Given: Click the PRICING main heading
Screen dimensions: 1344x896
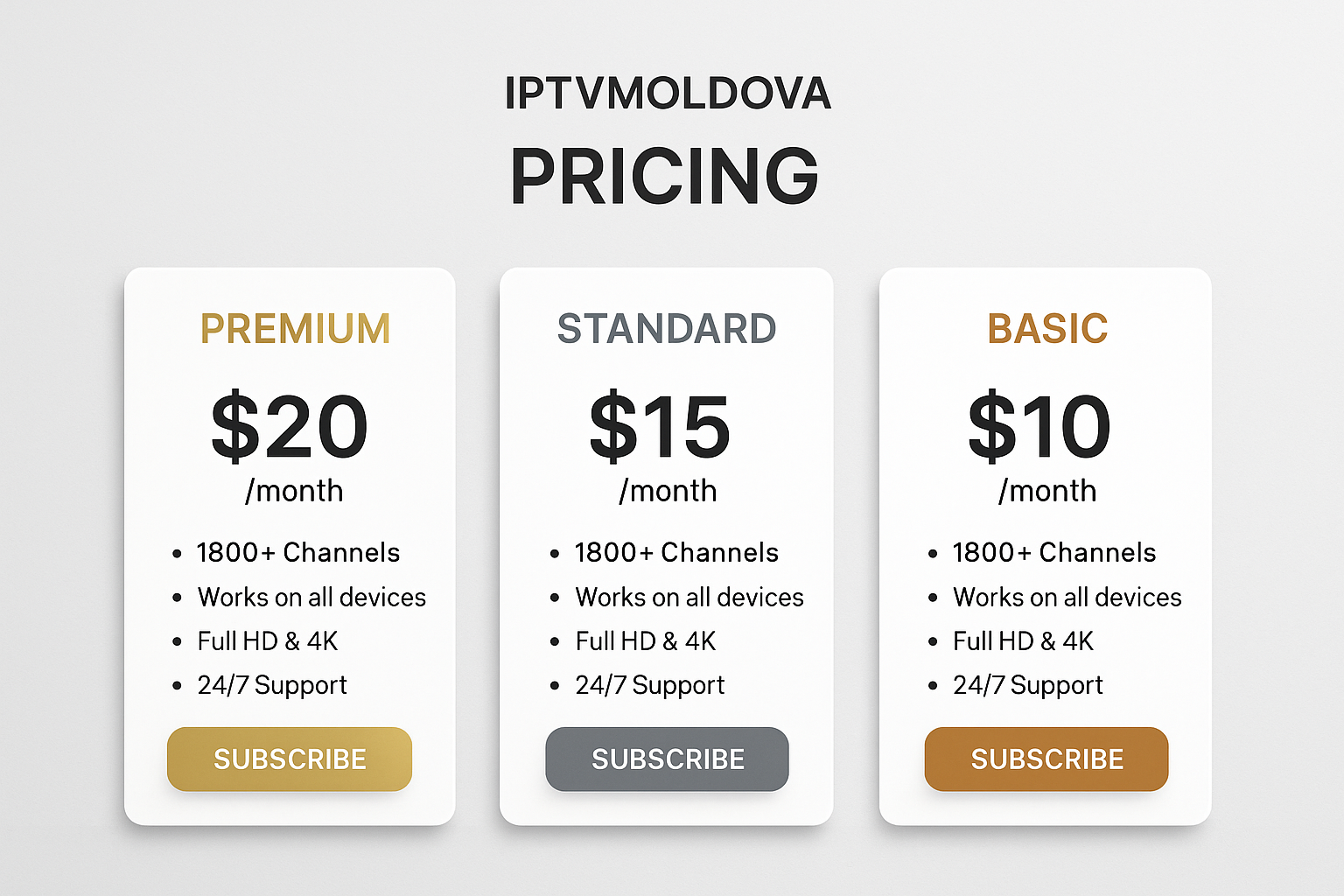Looking at the screenshot, I should click(x=665, y=175).
